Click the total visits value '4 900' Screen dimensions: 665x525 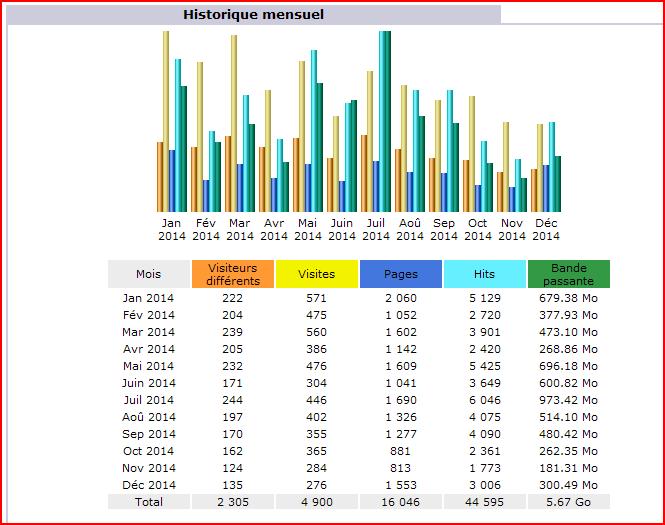(317, 502)
